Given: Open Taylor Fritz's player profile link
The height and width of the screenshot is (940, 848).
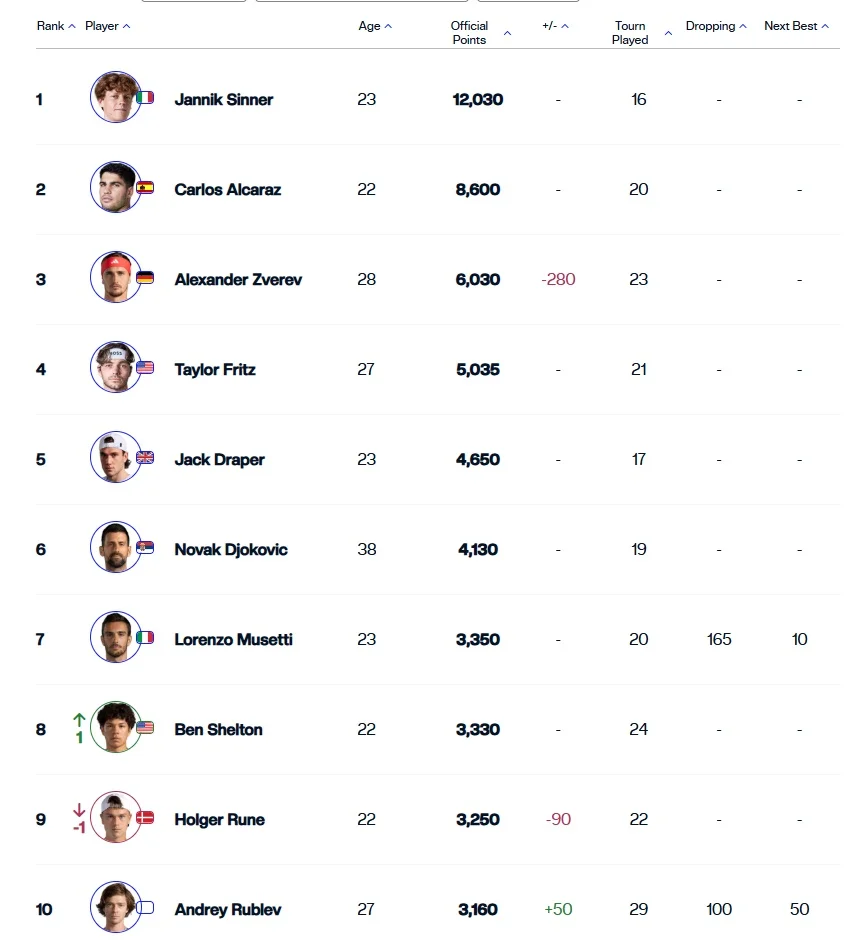Looking at the screenshot, I should point(215,369).
